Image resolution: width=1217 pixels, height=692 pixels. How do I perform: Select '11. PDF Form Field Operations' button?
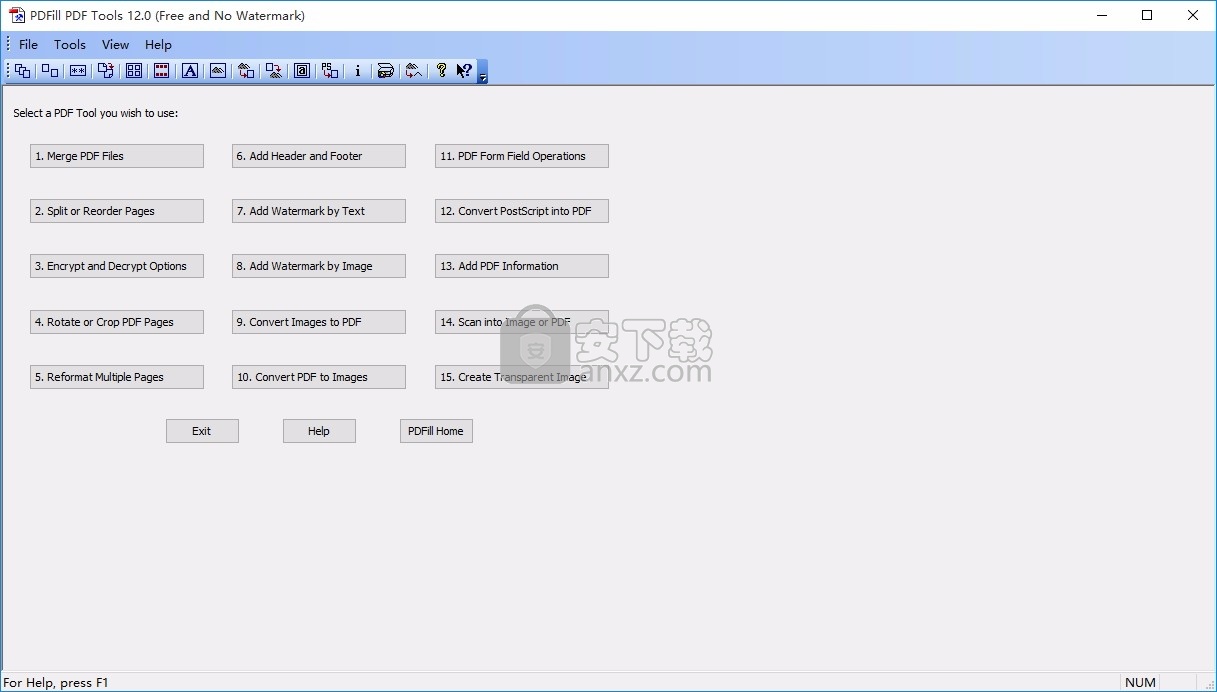coord(521,156)
